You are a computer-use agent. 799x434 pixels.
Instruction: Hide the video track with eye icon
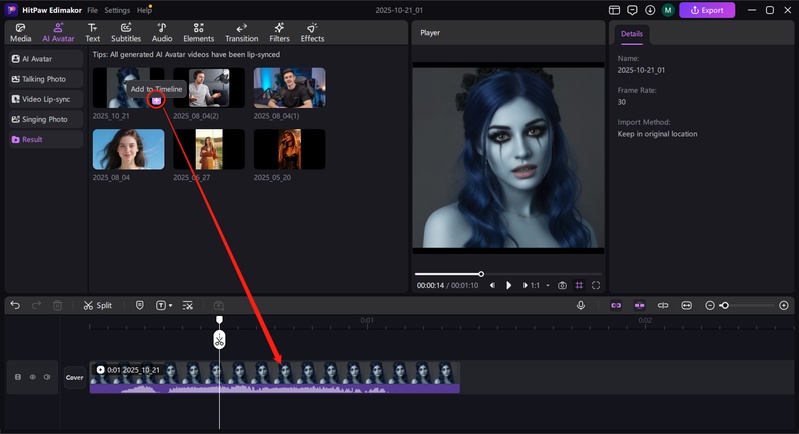32,377
